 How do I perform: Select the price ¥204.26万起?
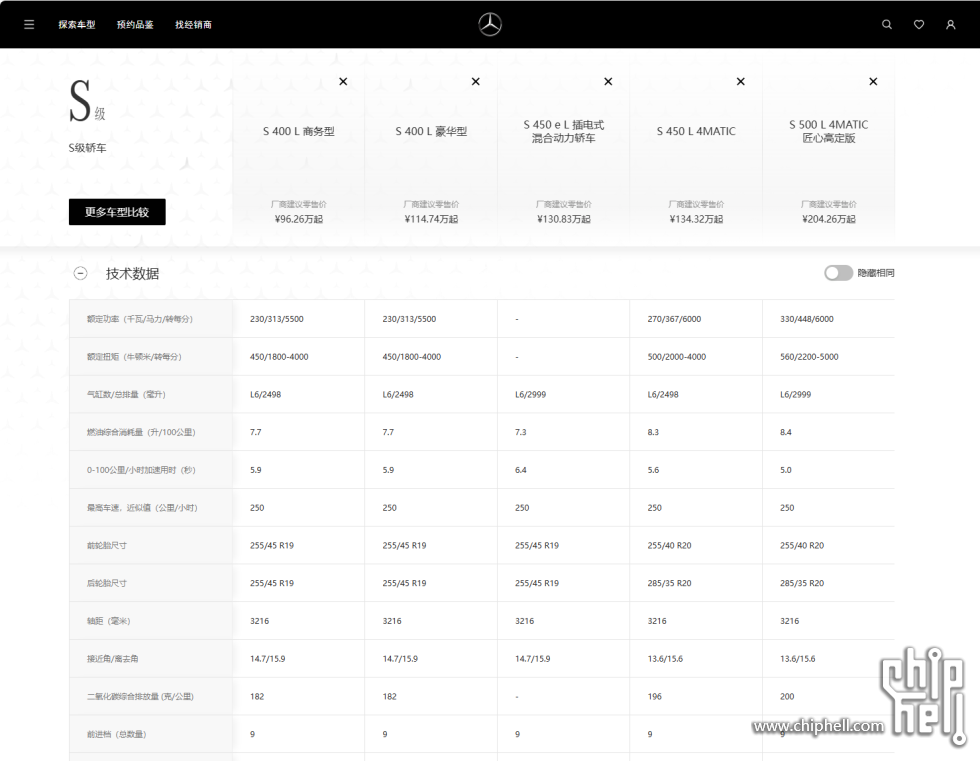[x=829, y=219]
